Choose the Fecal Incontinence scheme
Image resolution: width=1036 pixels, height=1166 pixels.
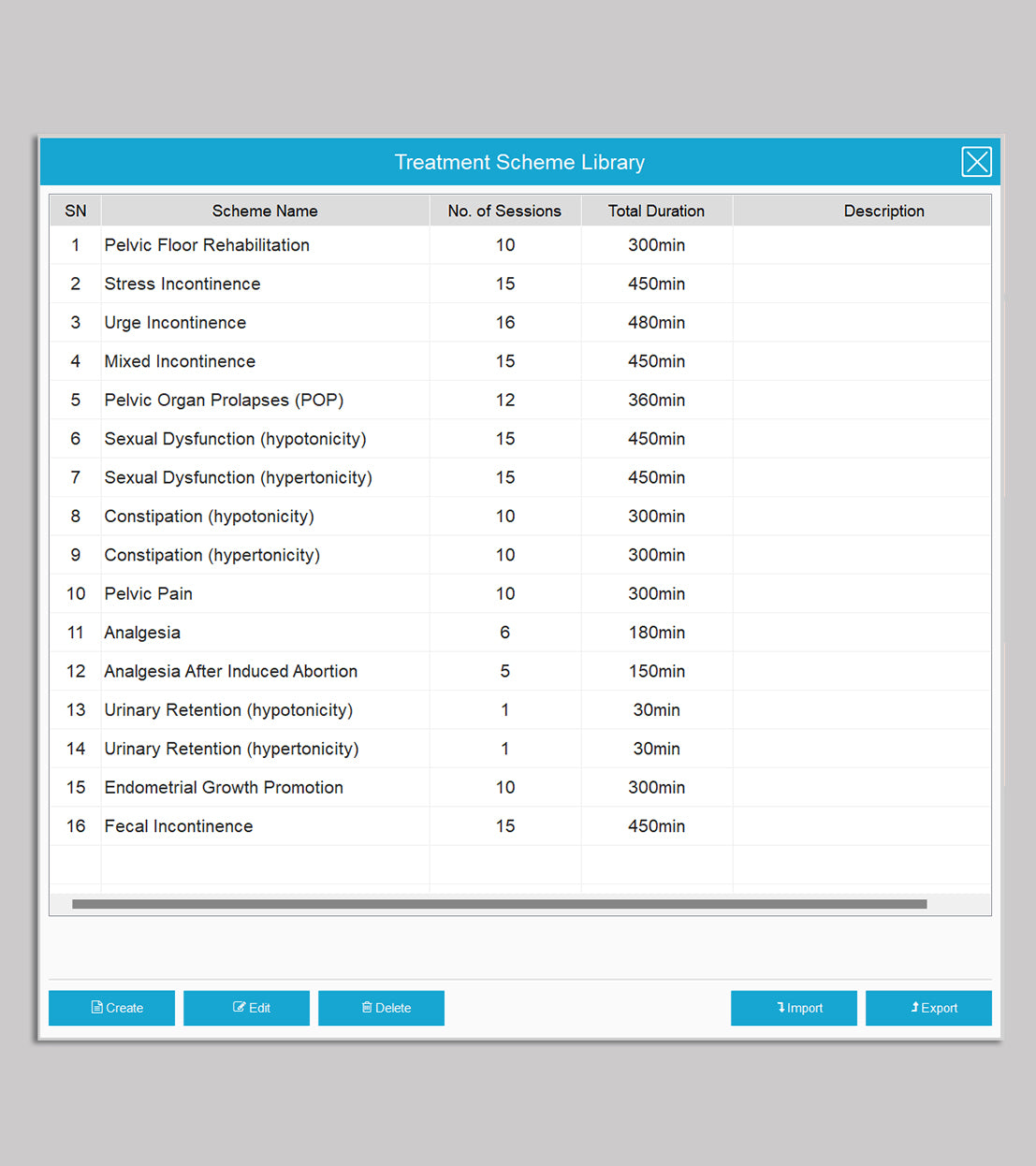tap(179, 826)
